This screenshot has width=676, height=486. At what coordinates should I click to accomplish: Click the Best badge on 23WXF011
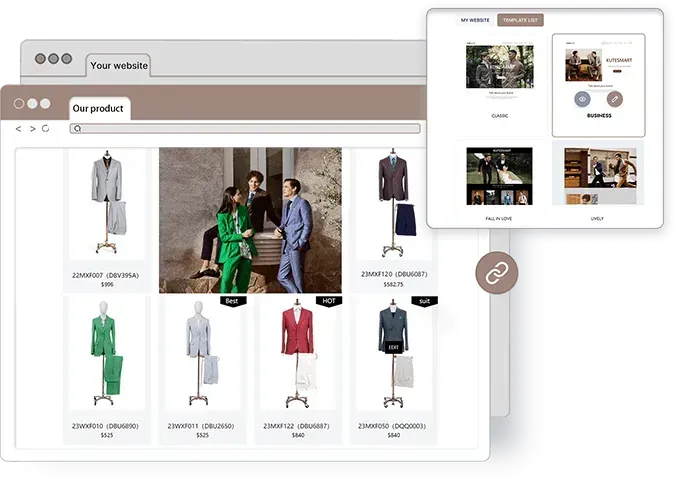click(233, 301)
